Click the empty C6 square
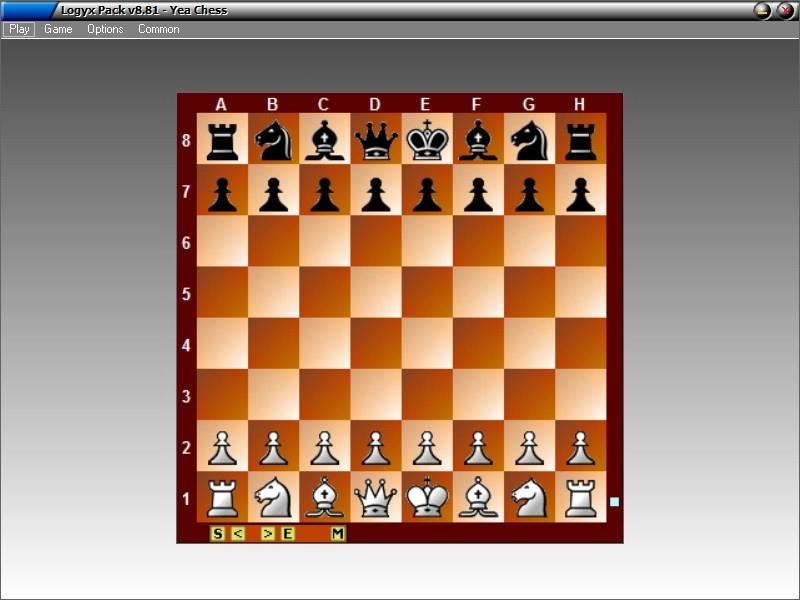800x600 pixels. click(x=325, y=241)
